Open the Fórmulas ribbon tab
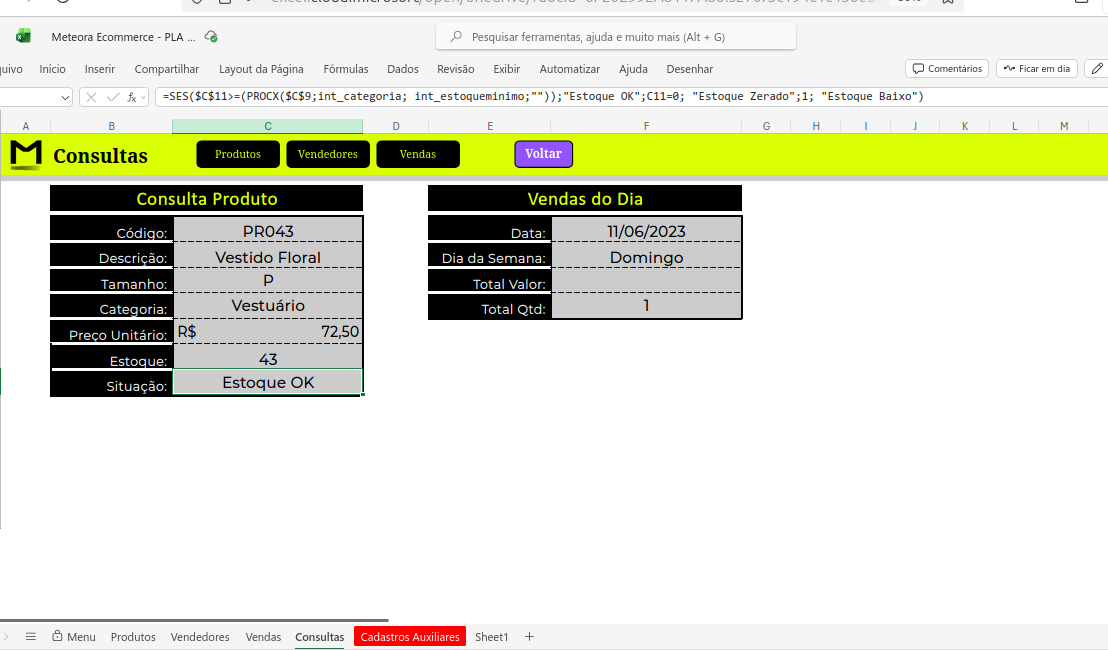 [346, 69]
